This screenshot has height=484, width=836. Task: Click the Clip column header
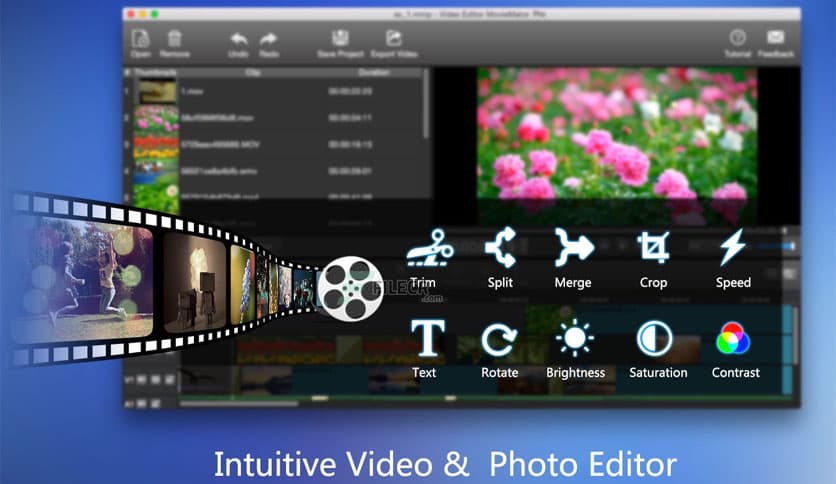(252, 72)
